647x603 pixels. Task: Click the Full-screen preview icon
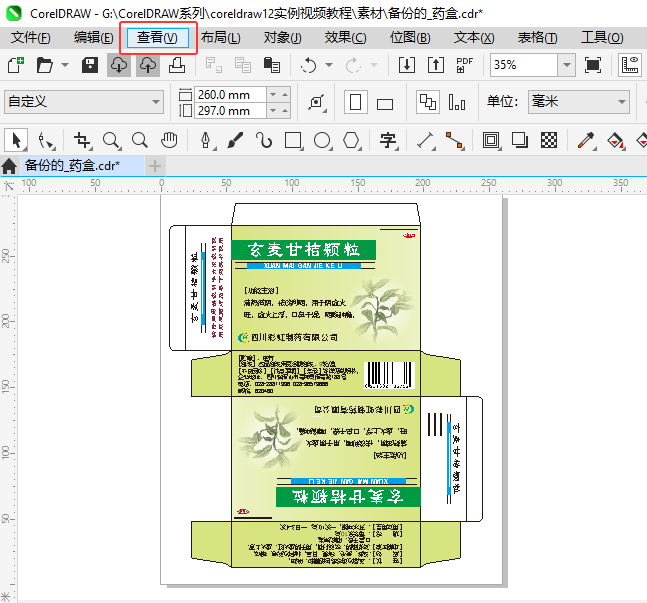593,65
